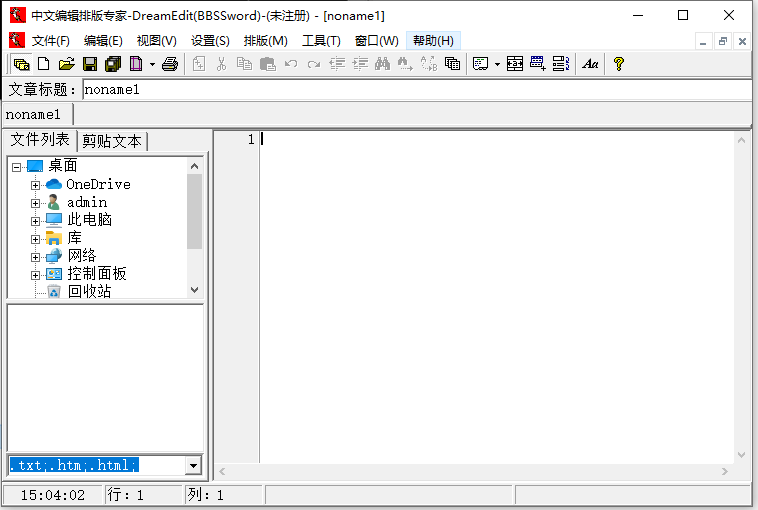The width and height of the screenshot is (758, 510).
Task: Click the editor horizontal scrollbar right arrow
Action: (724, 471)
